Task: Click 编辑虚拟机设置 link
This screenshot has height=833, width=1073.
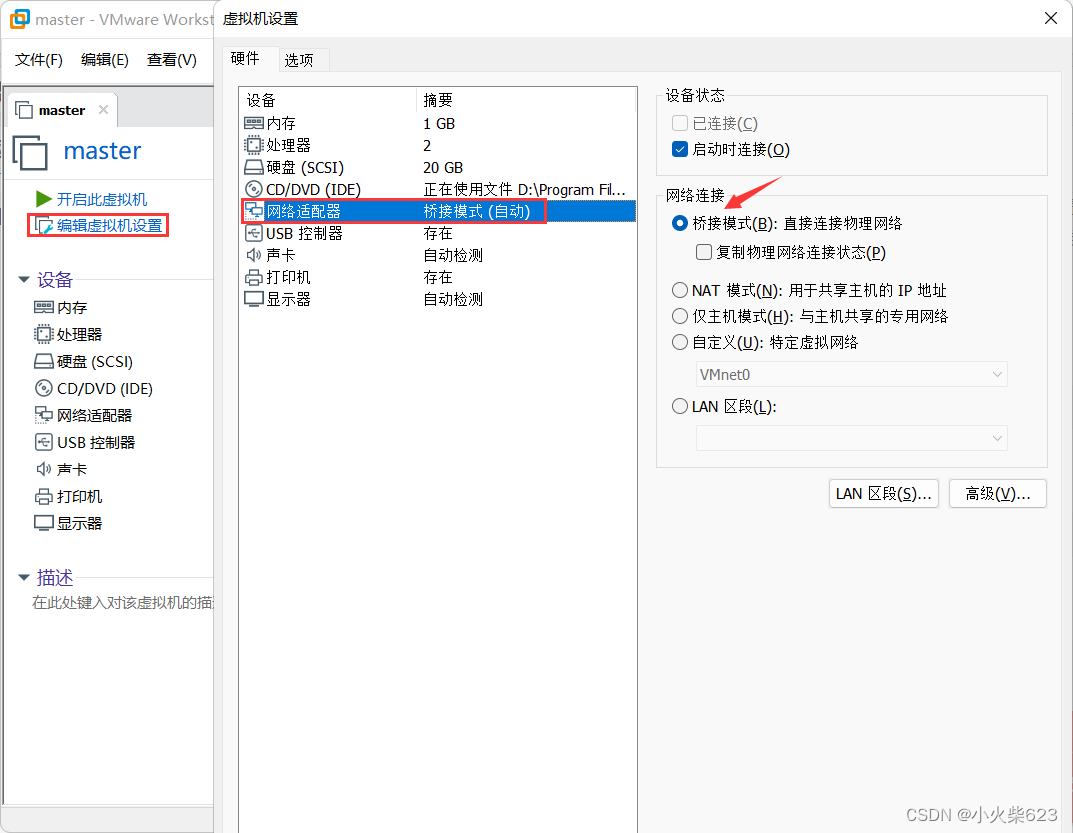Action: [109, 225]
